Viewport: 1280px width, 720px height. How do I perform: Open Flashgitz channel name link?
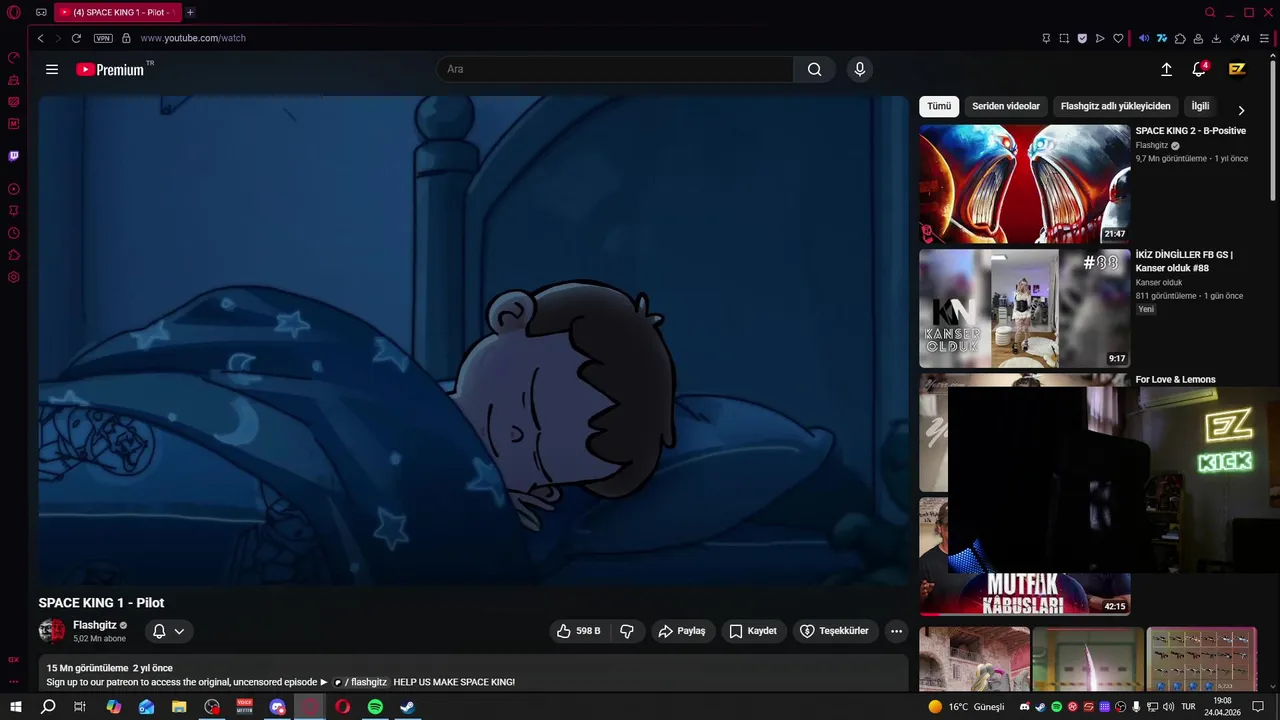click(x=95, y=625)
